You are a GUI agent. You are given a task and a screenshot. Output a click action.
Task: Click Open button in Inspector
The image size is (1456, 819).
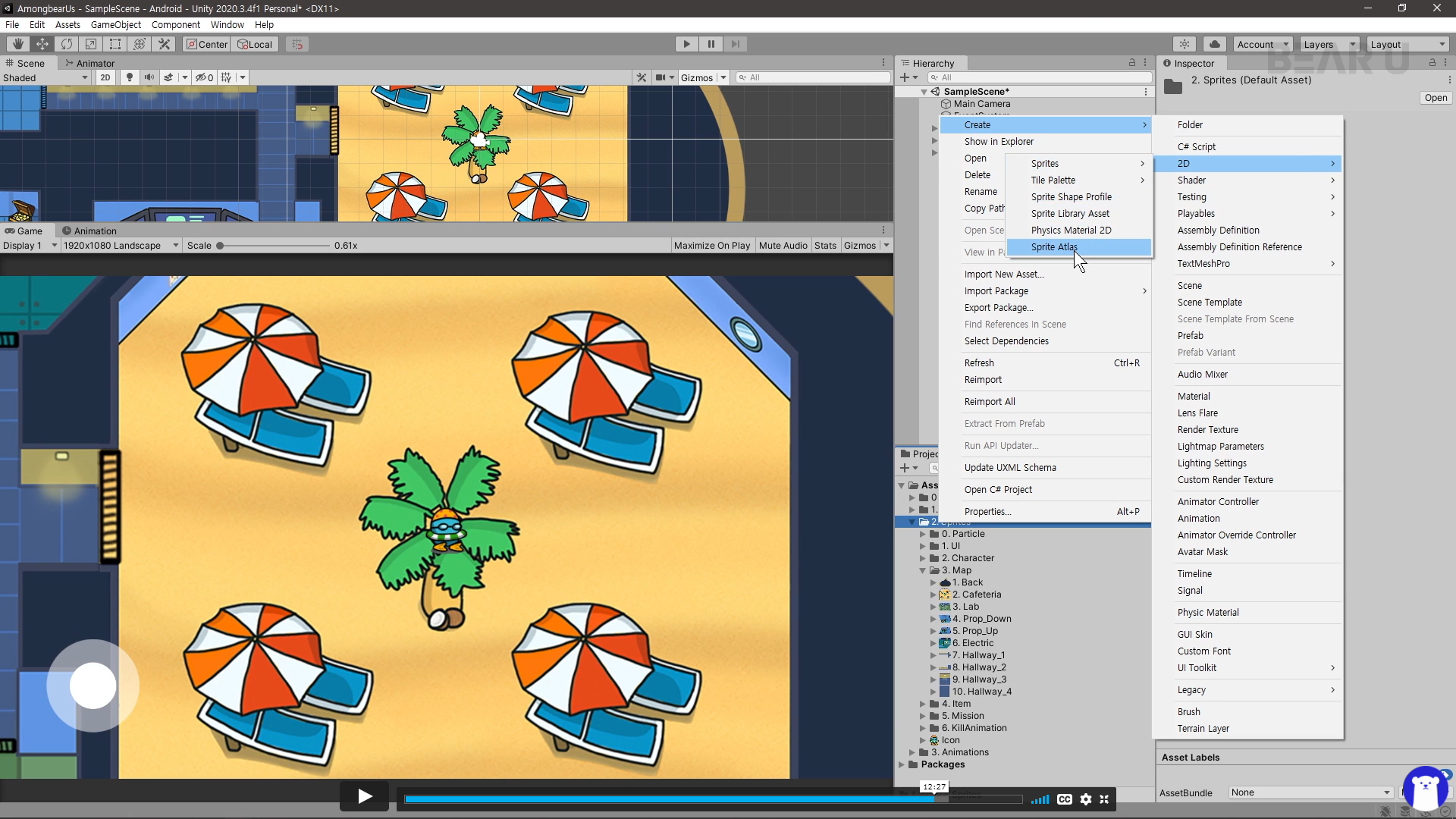click(x=1436, y=97)
